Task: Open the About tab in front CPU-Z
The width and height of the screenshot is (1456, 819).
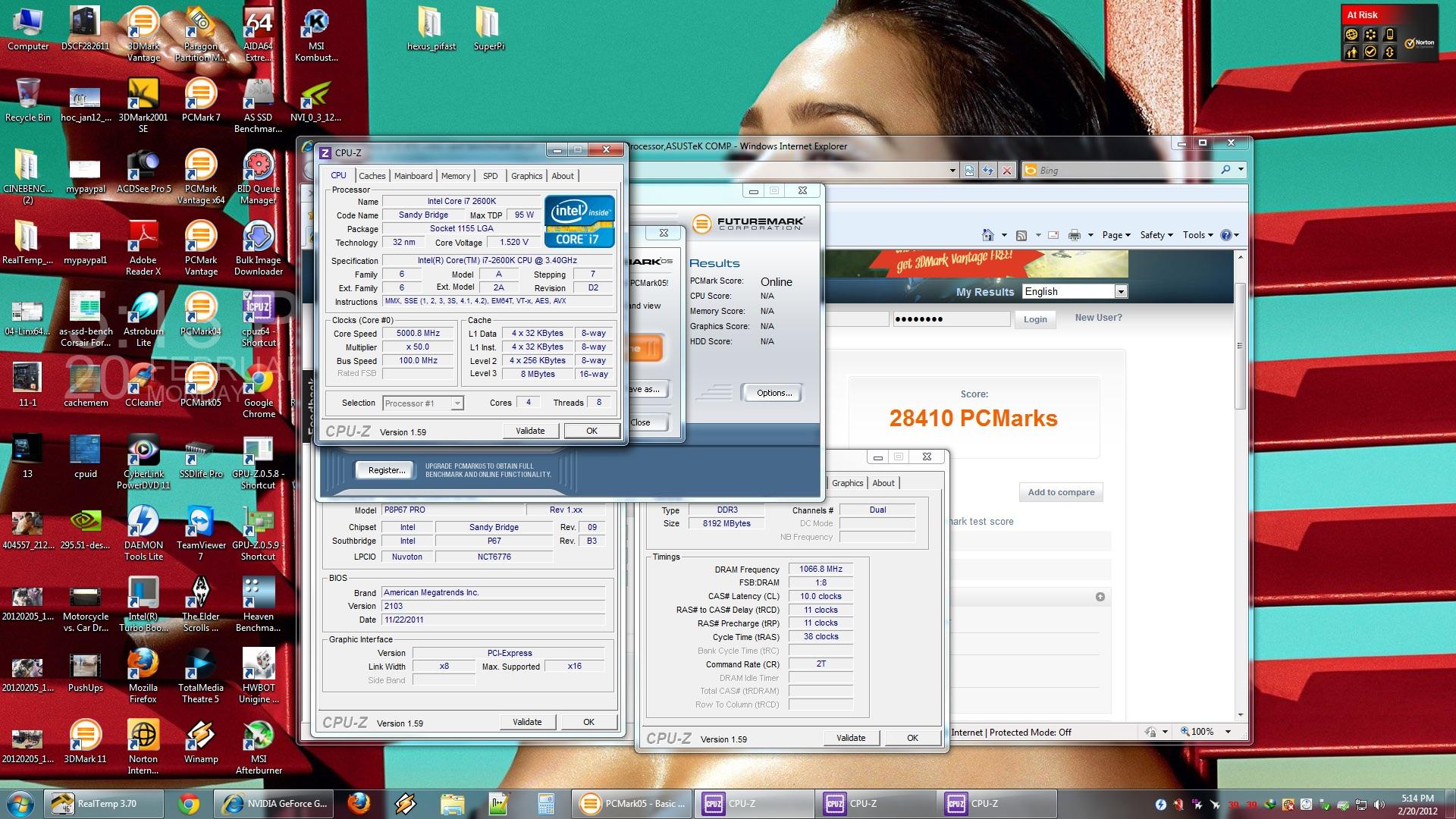Action: point(563,176)
